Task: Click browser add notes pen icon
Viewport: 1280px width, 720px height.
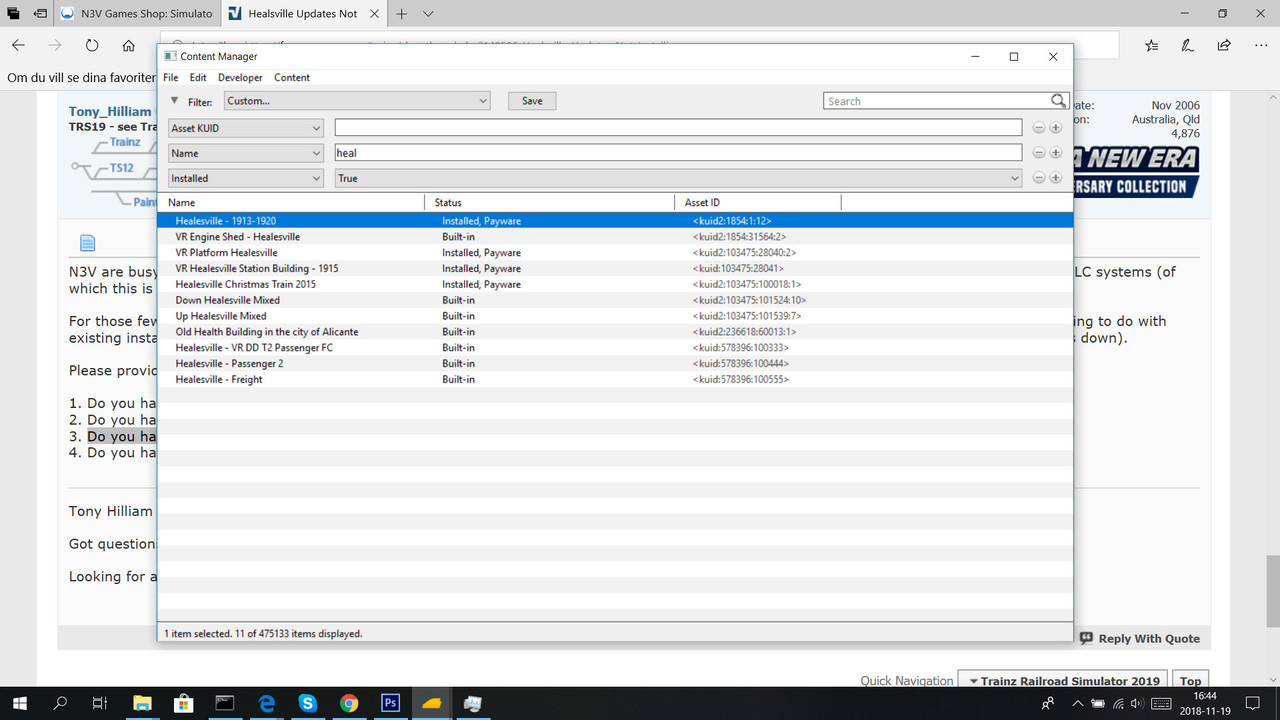Action: click(x=1187, y=45)
